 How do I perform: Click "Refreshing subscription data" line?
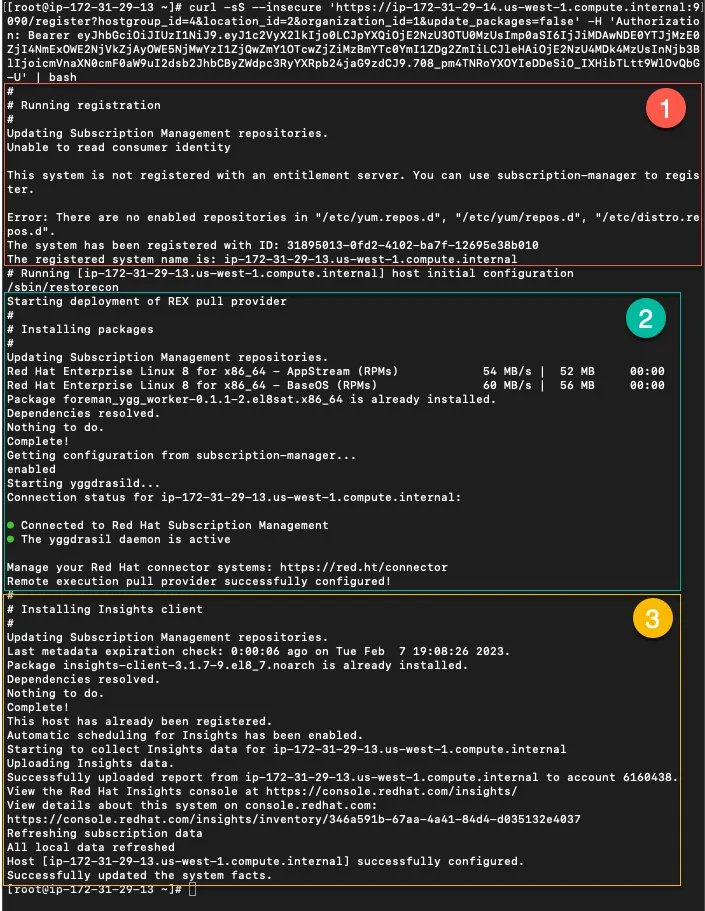point(105,833)
